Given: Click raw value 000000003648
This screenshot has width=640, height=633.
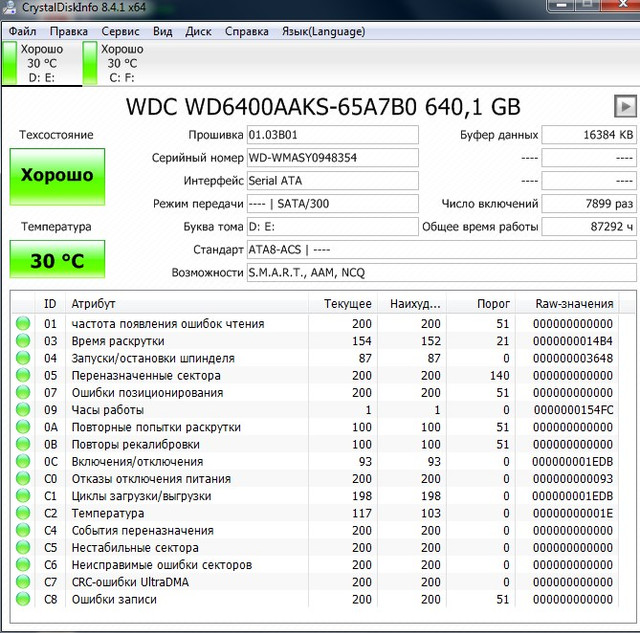Looking at the screenshot, I should (573, 358).
